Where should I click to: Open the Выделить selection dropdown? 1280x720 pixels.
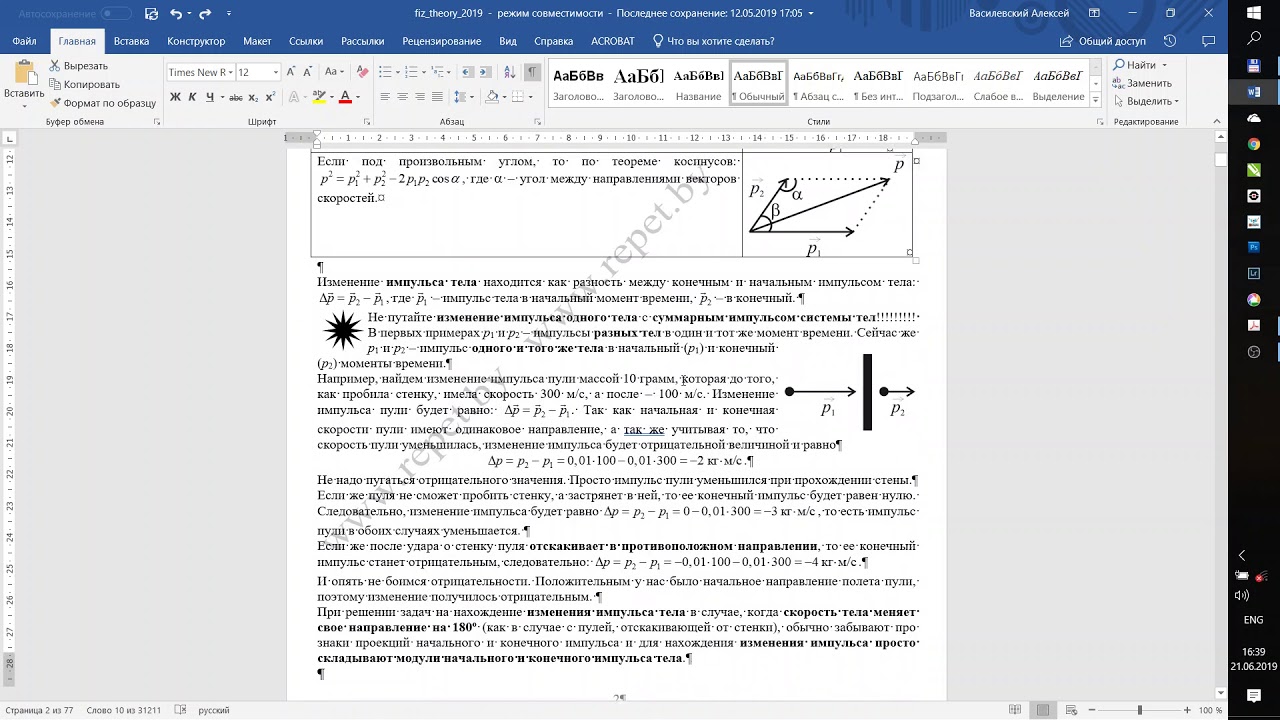[1146, 101]
